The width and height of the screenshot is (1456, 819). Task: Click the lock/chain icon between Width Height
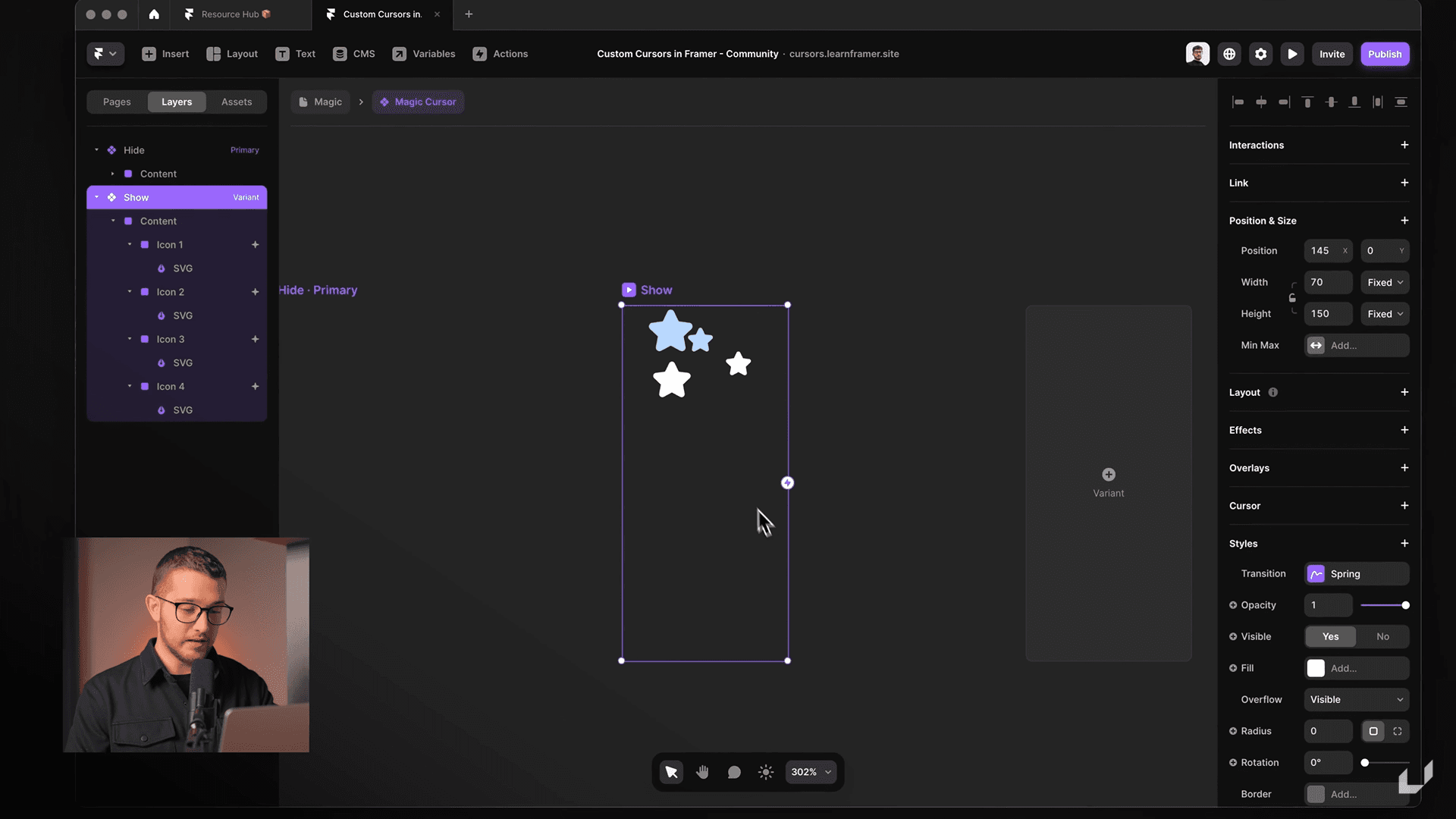(1292, 298)
